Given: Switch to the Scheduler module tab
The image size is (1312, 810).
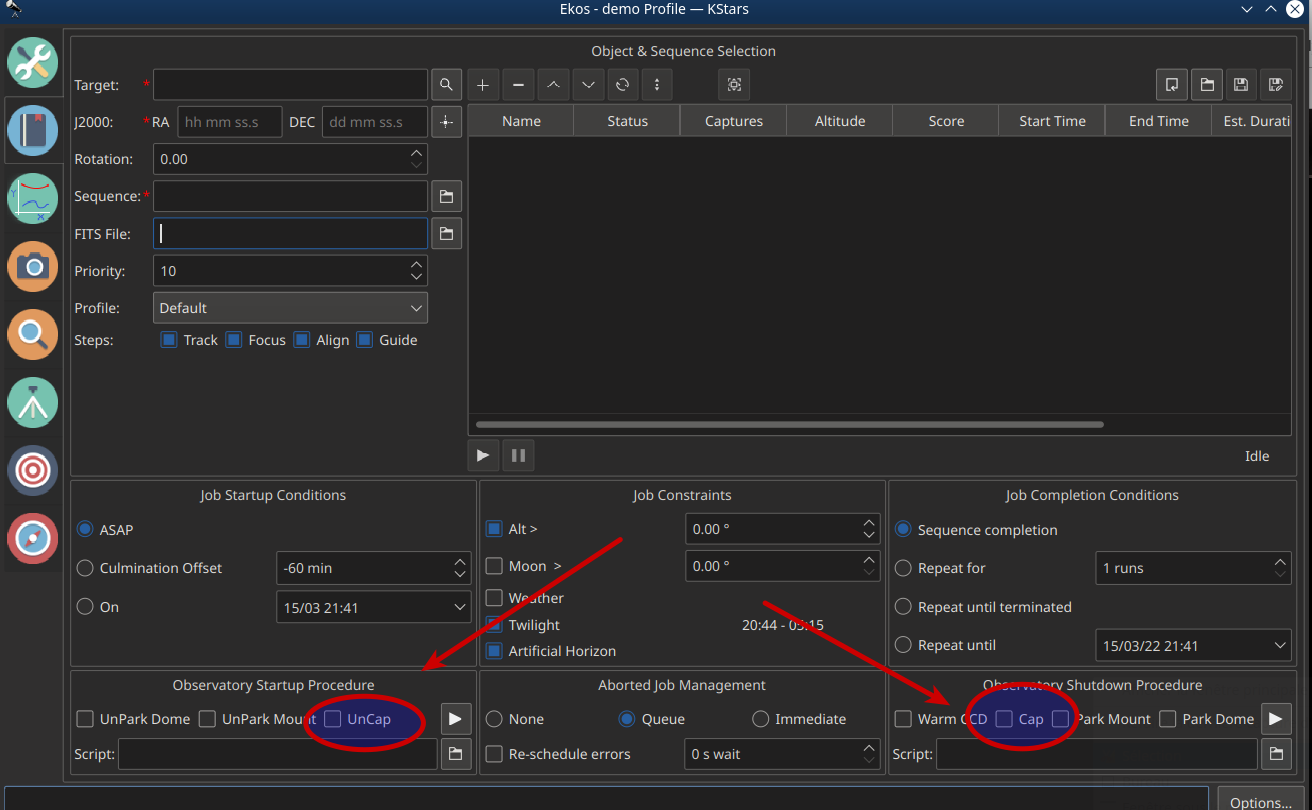Looking at the screenshot, I should pyautogui.click(x=33, y=129).
